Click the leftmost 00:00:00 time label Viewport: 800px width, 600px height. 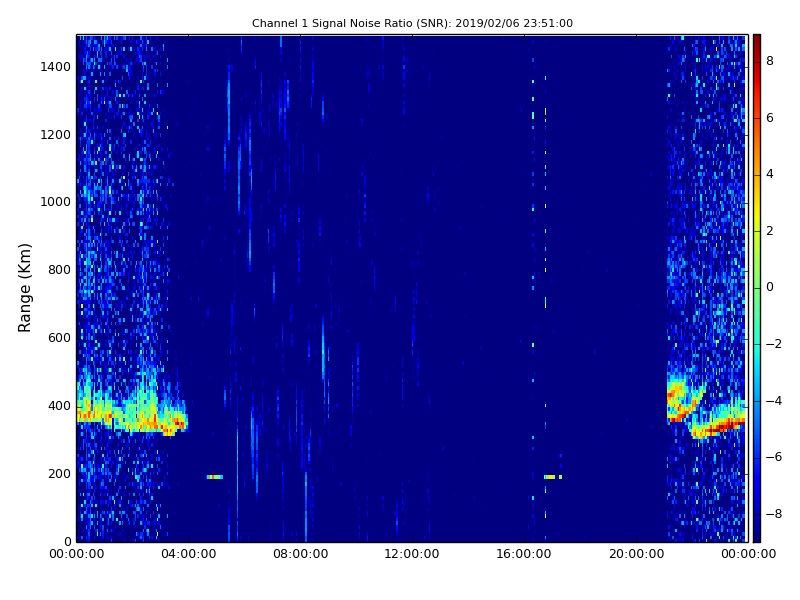[x=77, y=554]
